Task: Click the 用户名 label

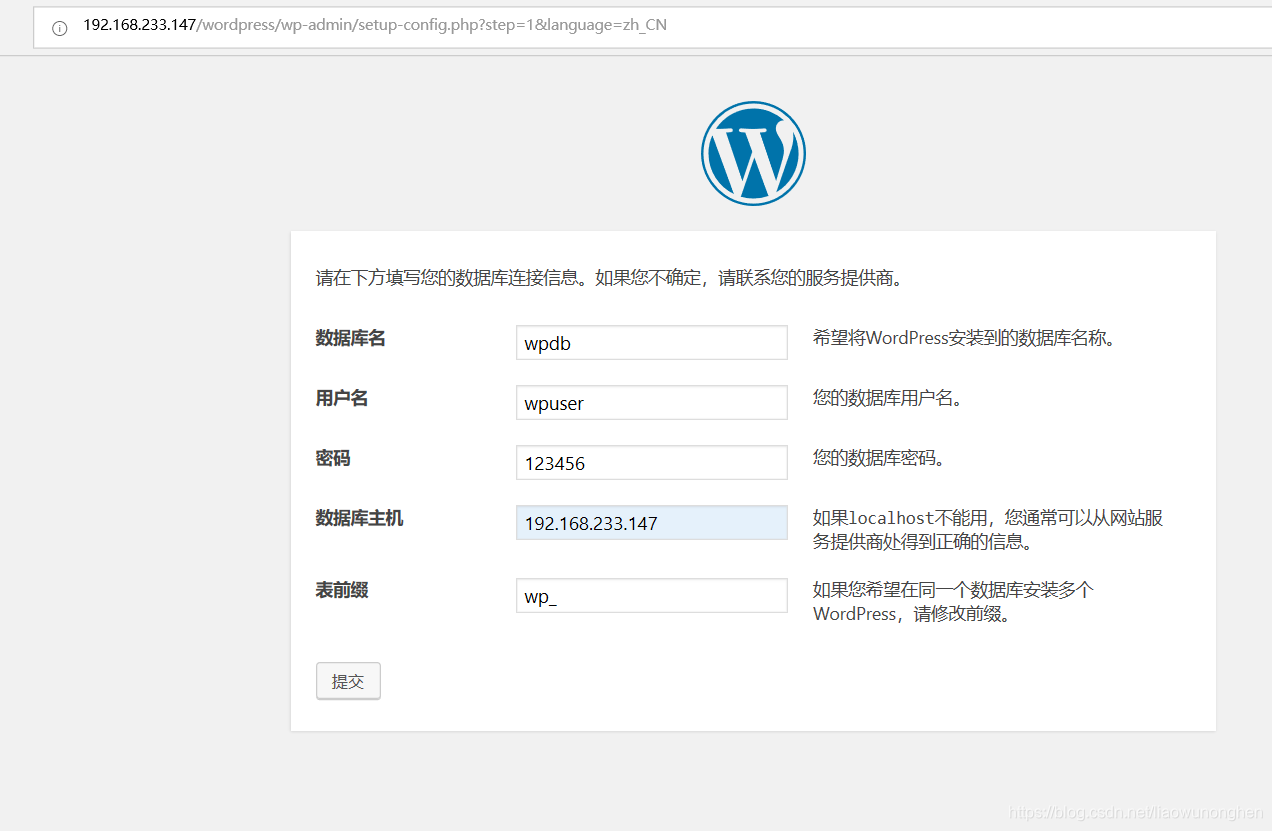Action: (x=342, y=398)
